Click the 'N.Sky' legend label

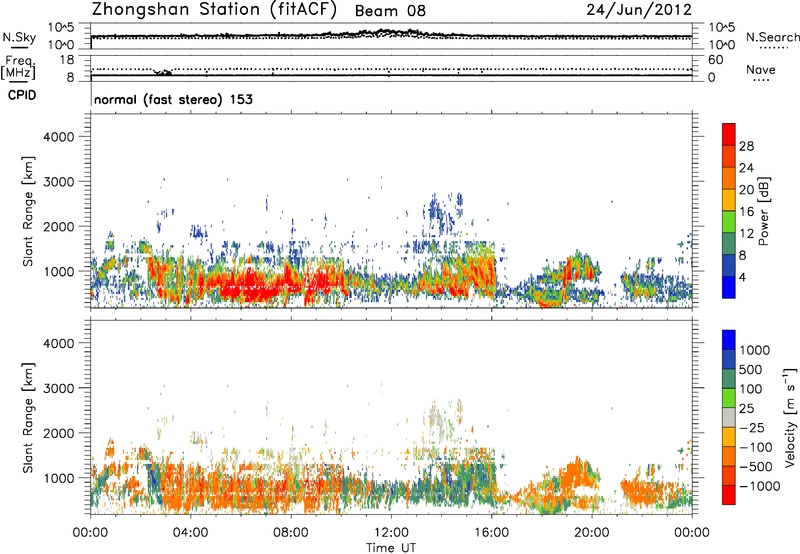click(x=19, y=37)
